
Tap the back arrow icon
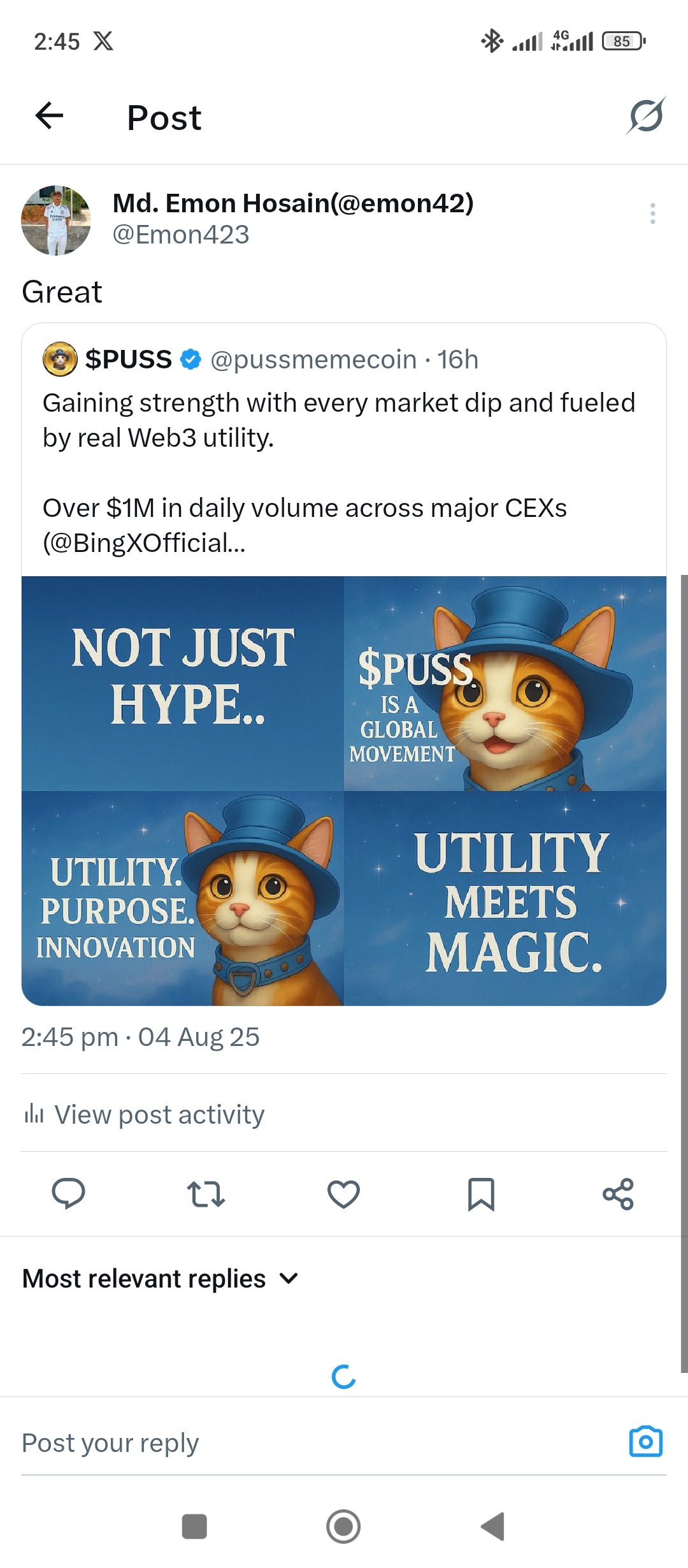coord(49,116)
